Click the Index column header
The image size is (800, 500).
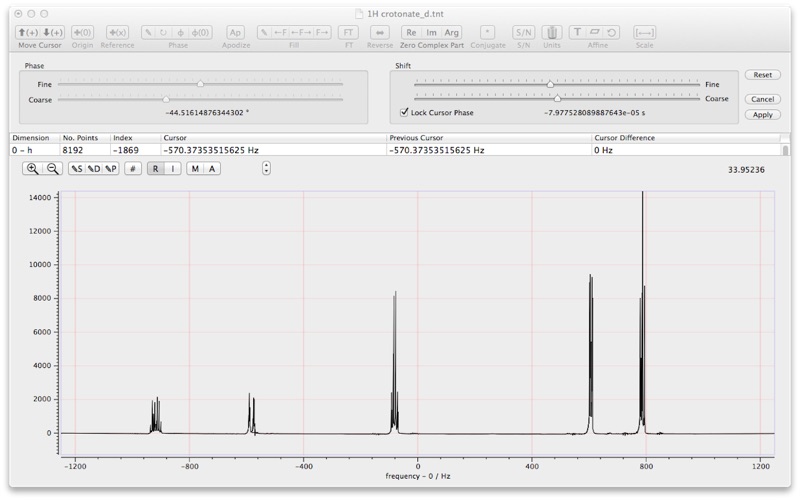(136, 138)
